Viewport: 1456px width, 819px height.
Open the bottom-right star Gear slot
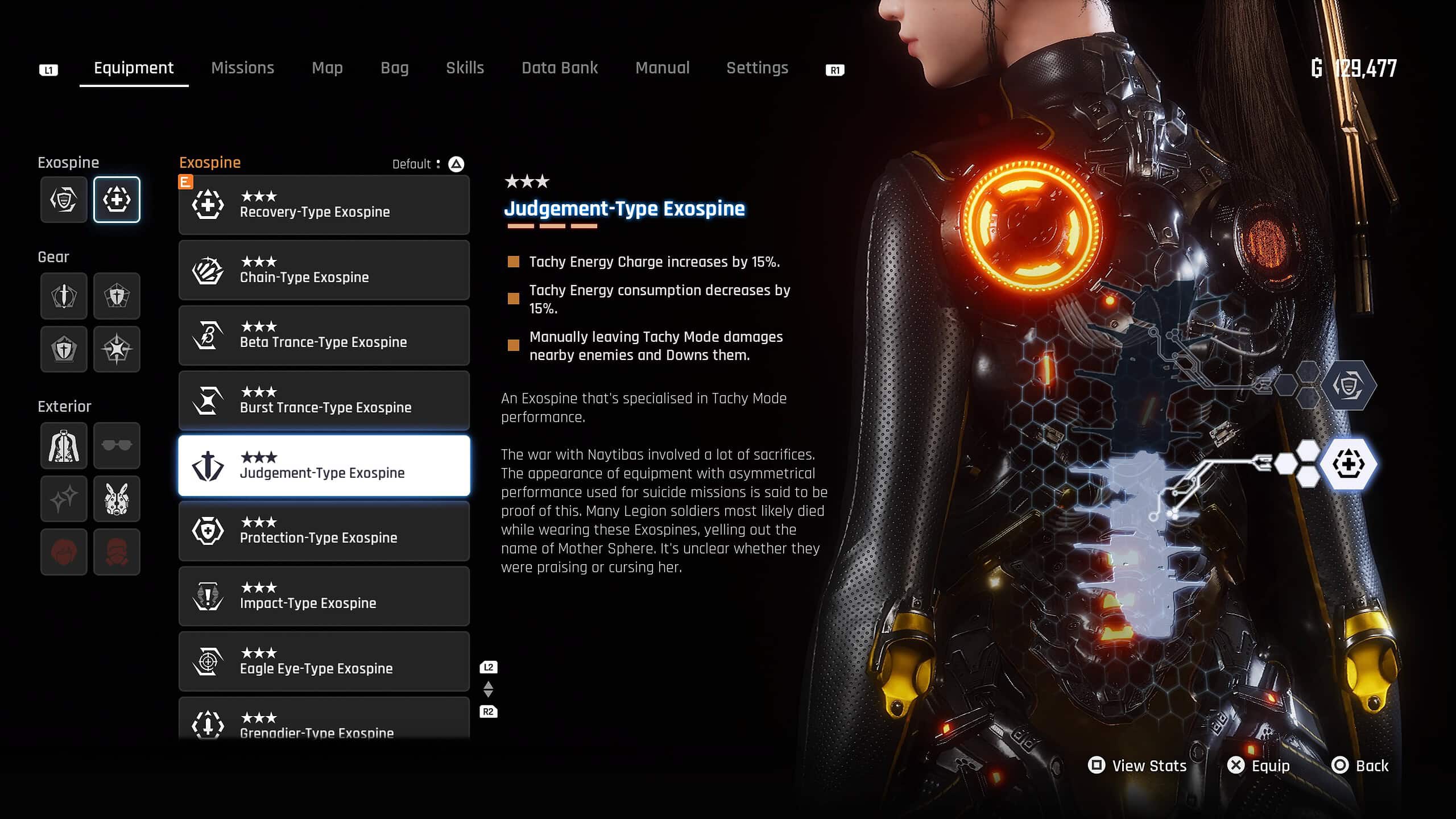pos(117,349)
